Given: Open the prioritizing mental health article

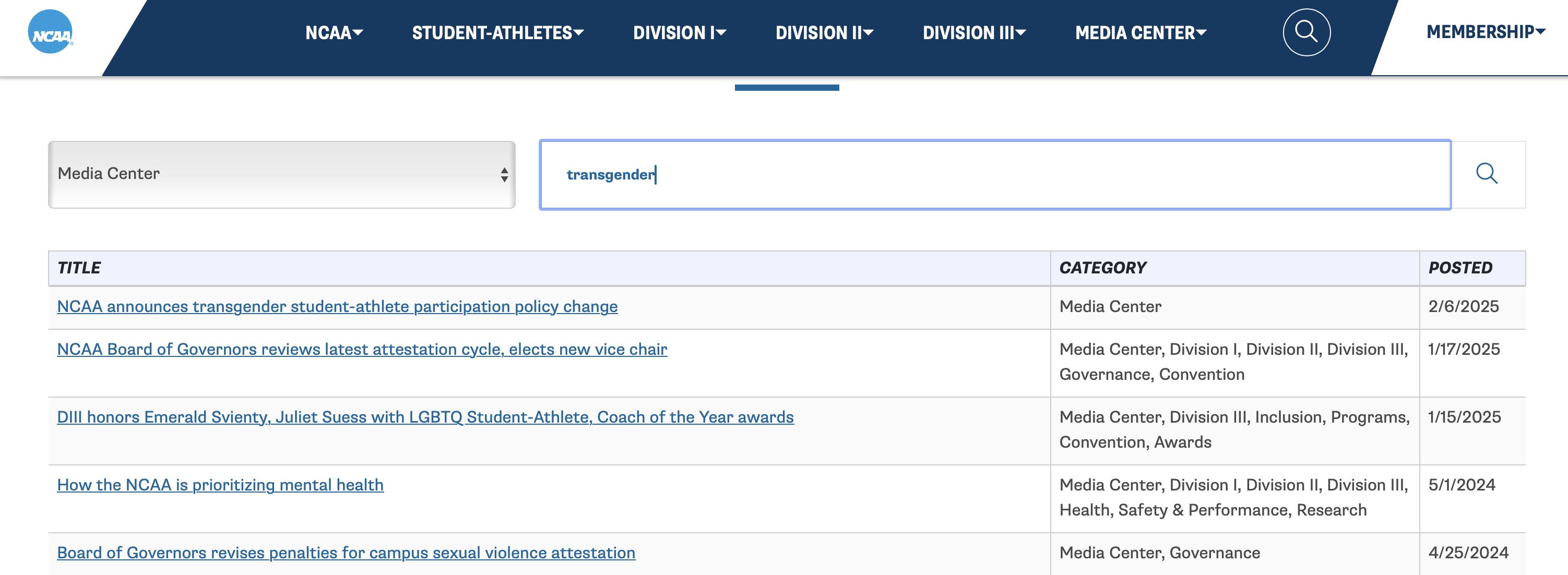Looking at the screenshot, I should (x=220, y=485).
